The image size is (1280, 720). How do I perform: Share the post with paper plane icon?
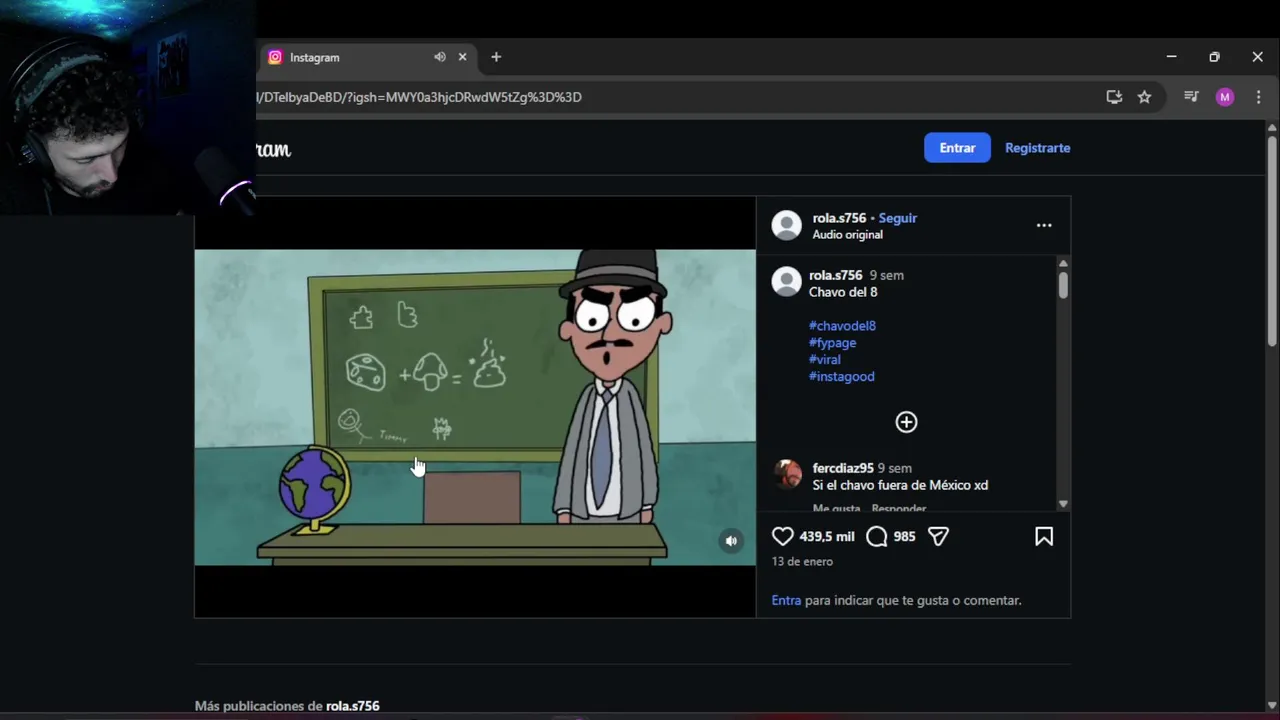[938, 537]
